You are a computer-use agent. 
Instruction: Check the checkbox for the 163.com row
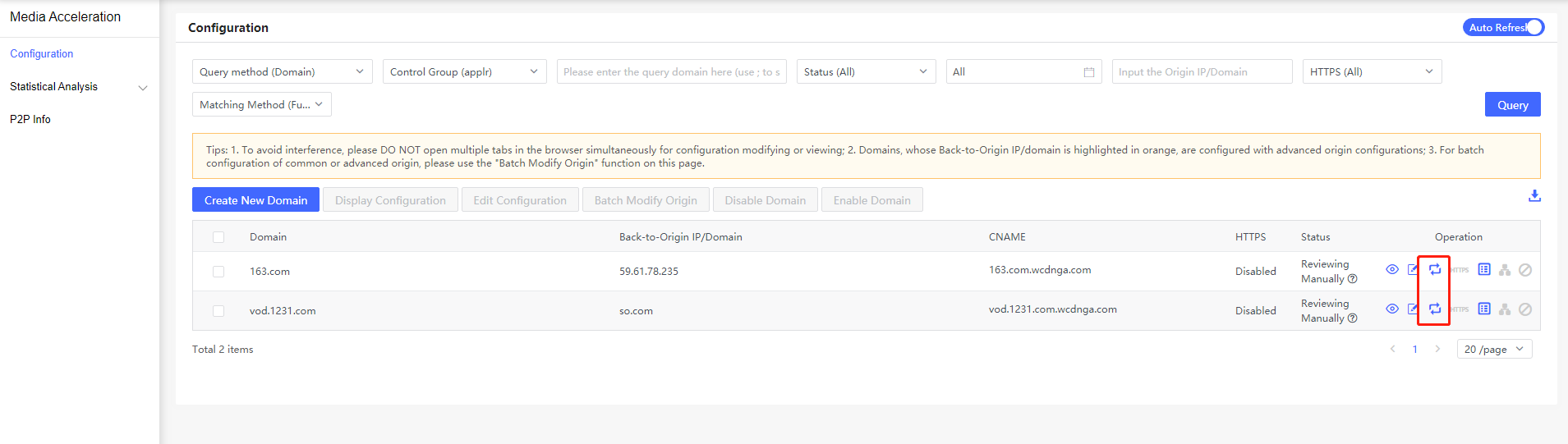click(x=218, y=272)
